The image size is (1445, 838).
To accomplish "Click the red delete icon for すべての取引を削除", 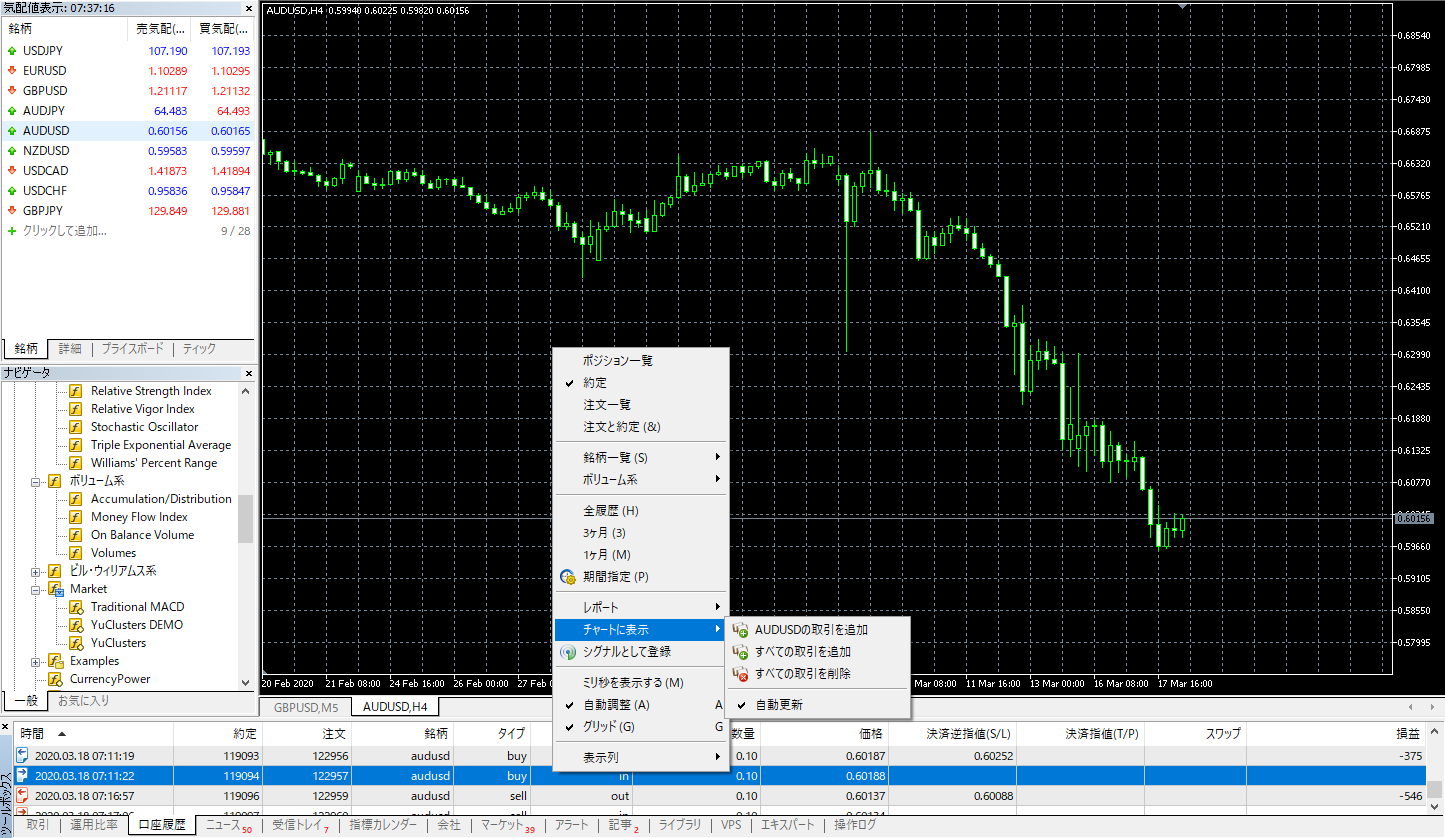I will click(740, 674).
